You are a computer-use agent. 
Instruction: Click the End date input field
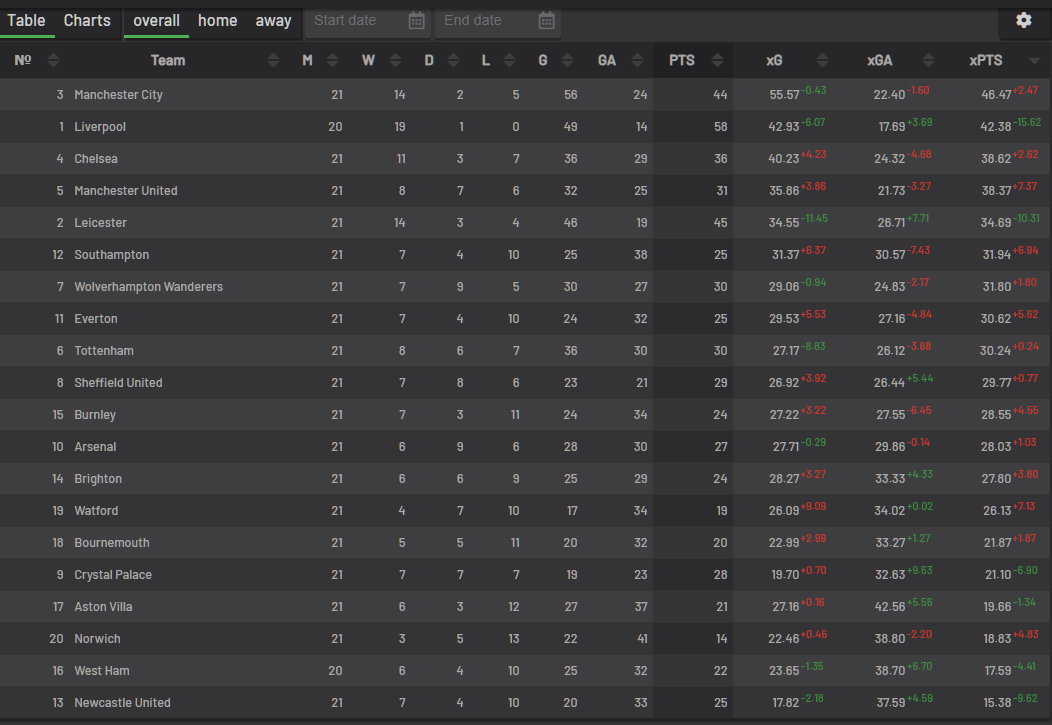(x=485, y=21)
